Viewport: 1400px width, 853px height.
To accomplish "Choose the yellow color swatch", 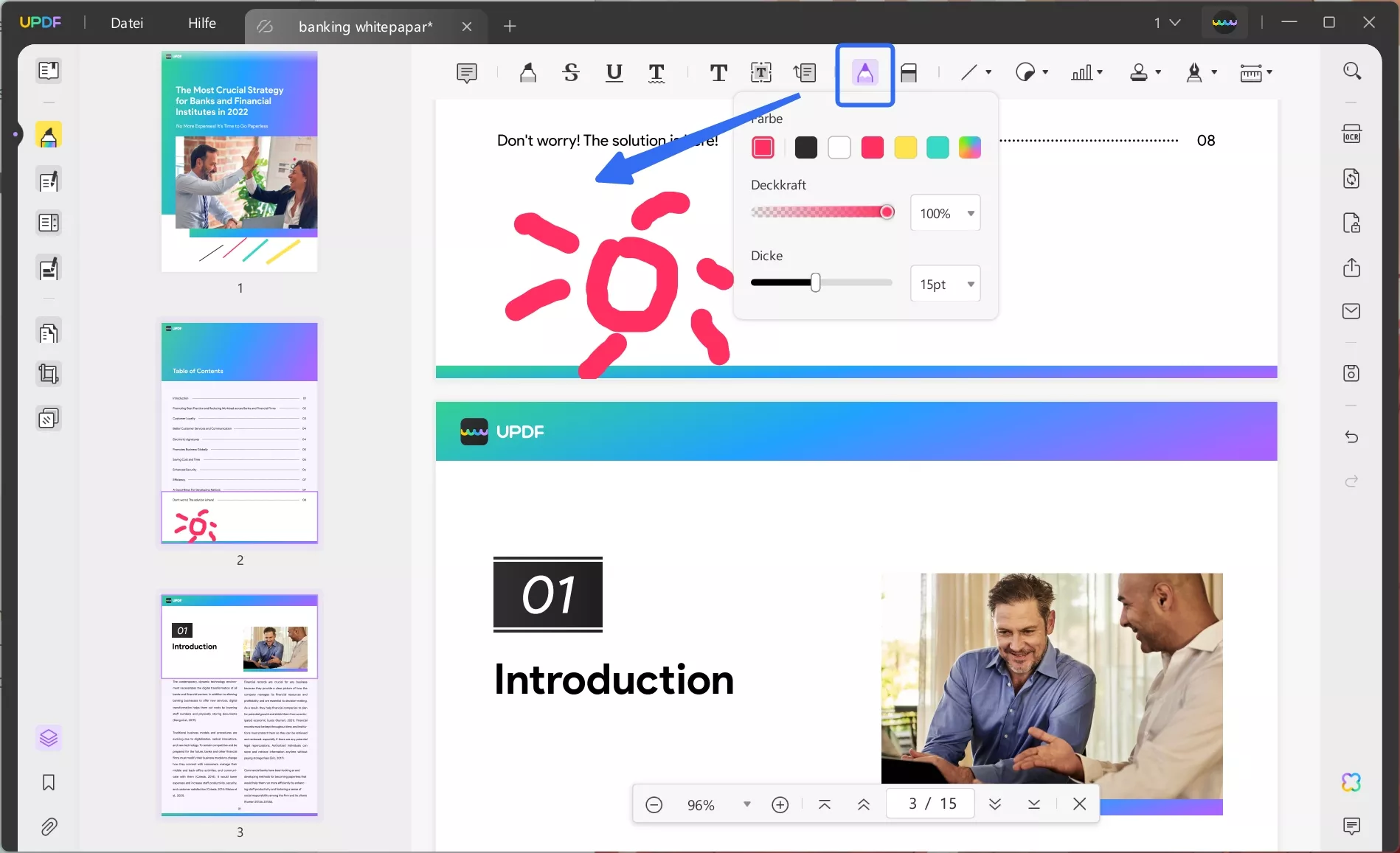I will [x=905, y=148].
